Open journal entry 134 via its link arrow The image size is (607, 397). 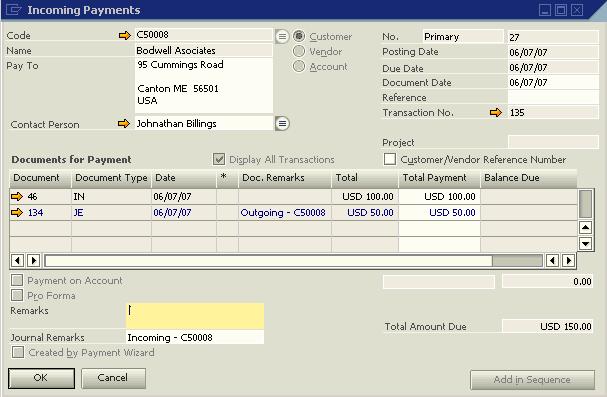pos(17,212)
